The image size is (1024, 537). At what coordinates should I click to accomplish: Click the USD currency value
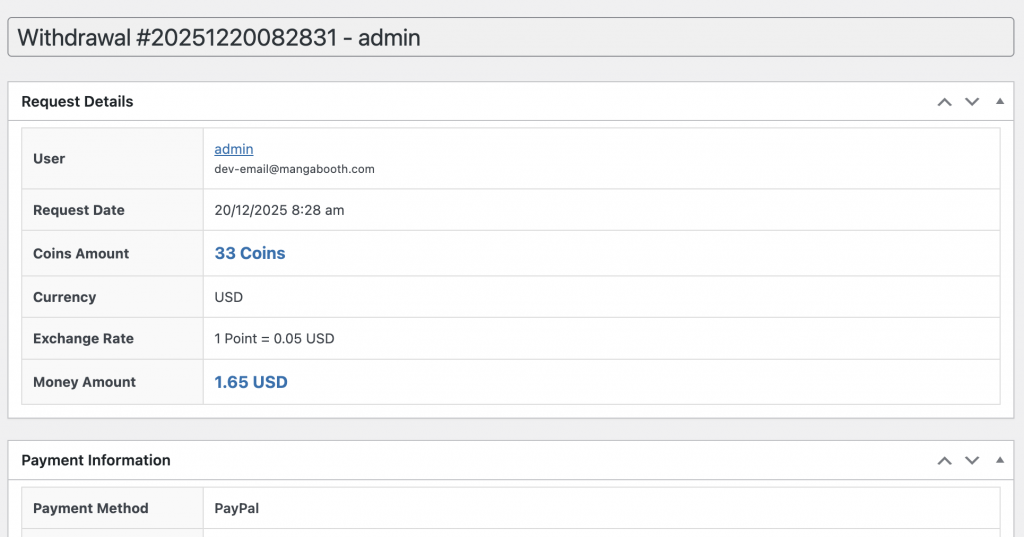(229, 297)
